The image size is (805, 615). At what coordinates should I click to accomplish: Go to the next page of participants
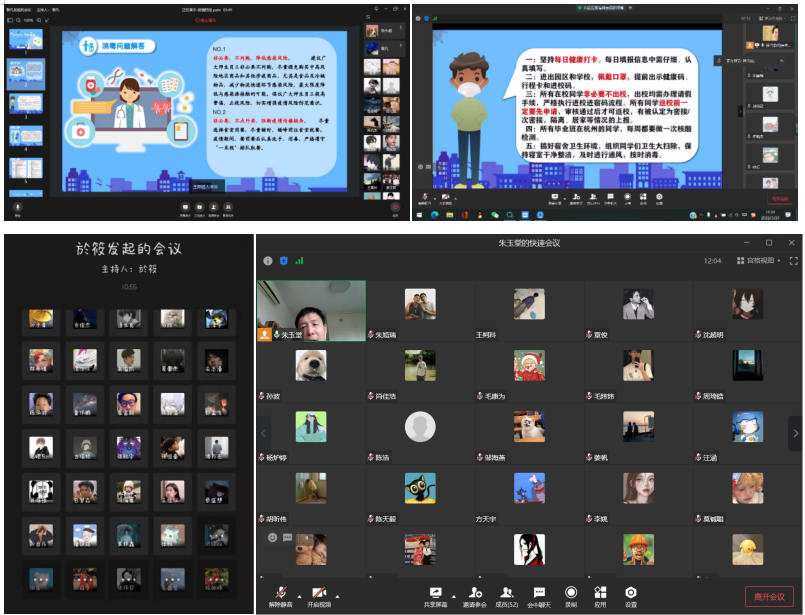(795, 433)
